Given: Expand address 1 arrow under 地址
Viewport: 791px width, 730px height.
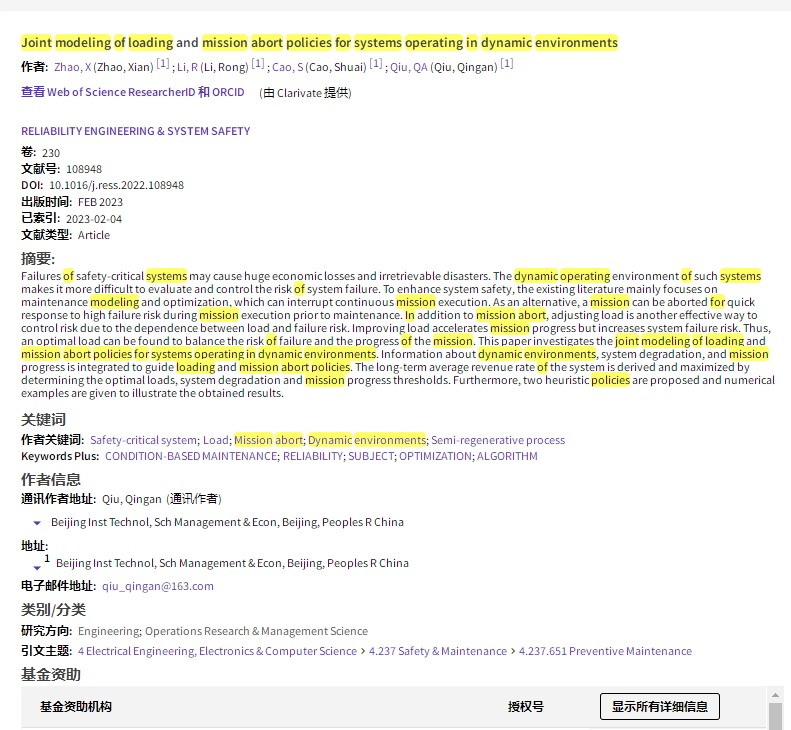Looking at the screenshot, I should [x=37, y=568].
